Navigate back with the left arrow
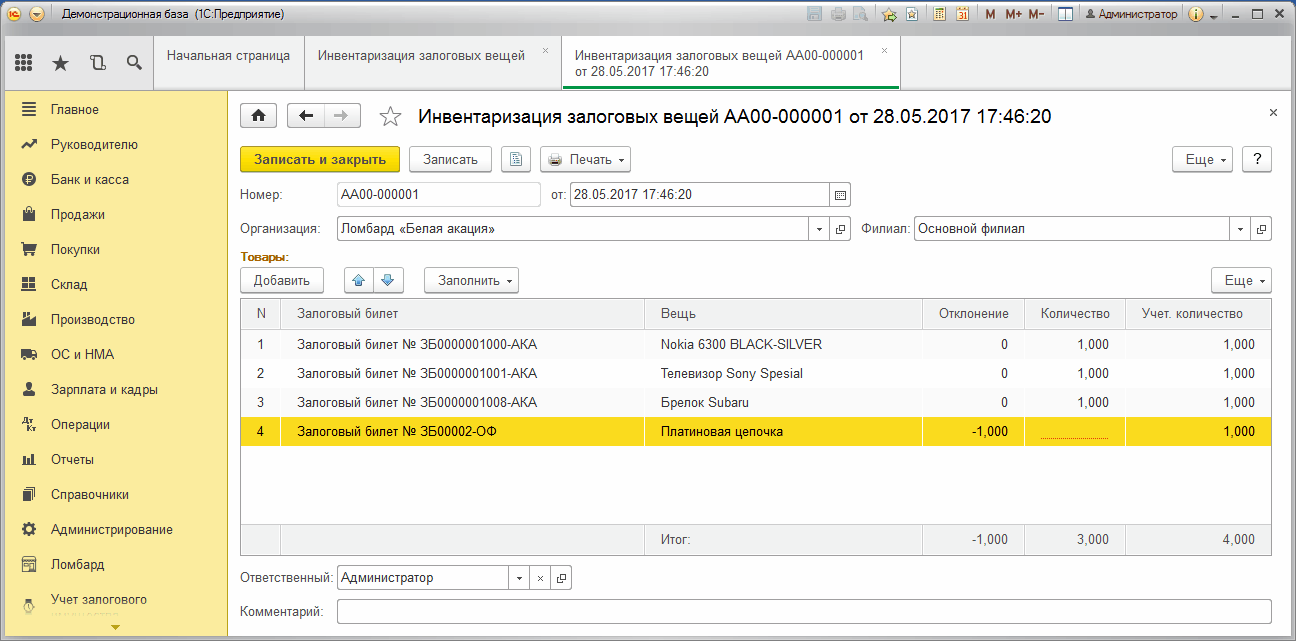The image size is (1296, 641). pos(305,116)
